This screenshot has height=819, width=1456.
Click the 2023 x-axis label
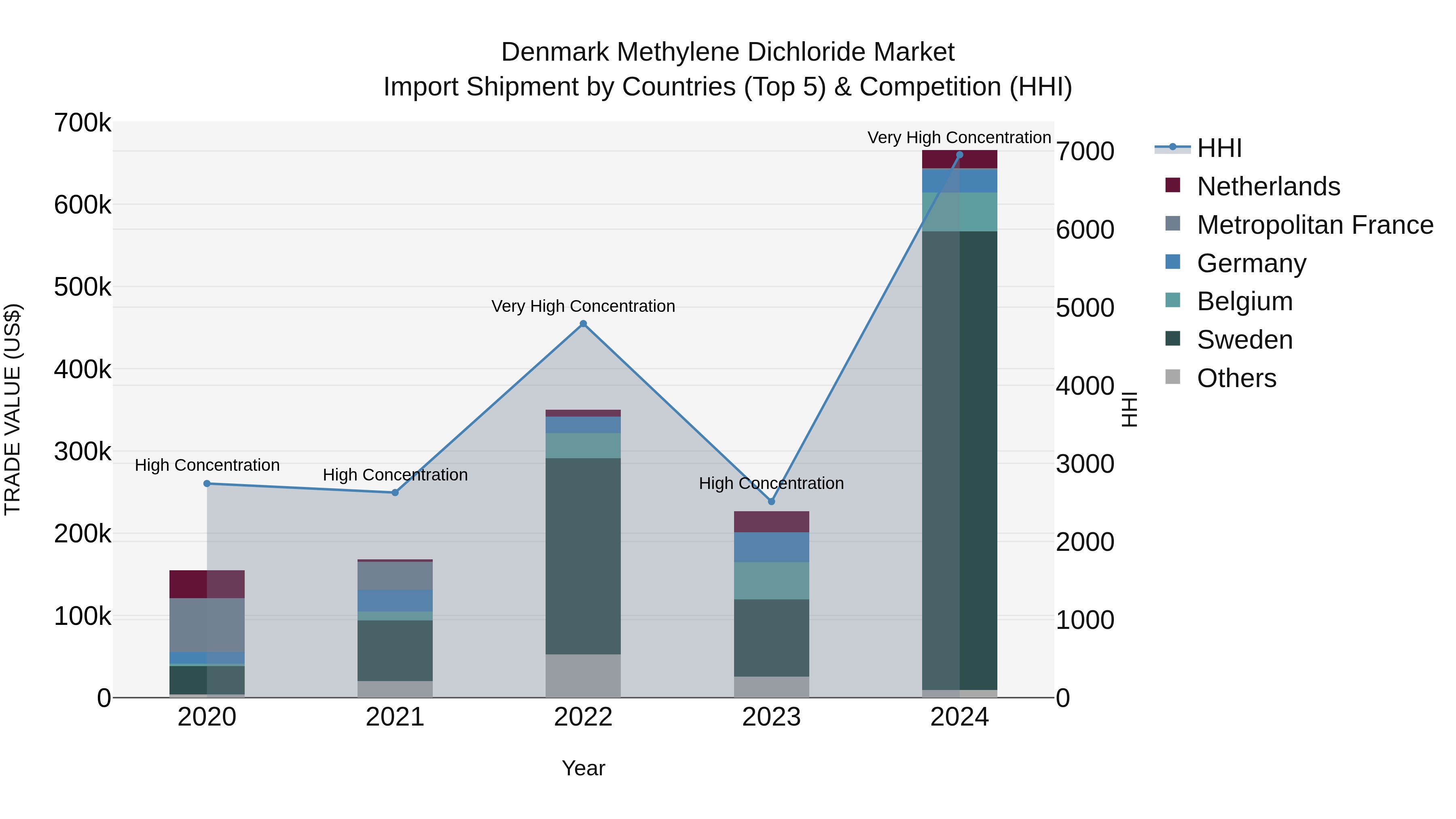click(772, 717)
